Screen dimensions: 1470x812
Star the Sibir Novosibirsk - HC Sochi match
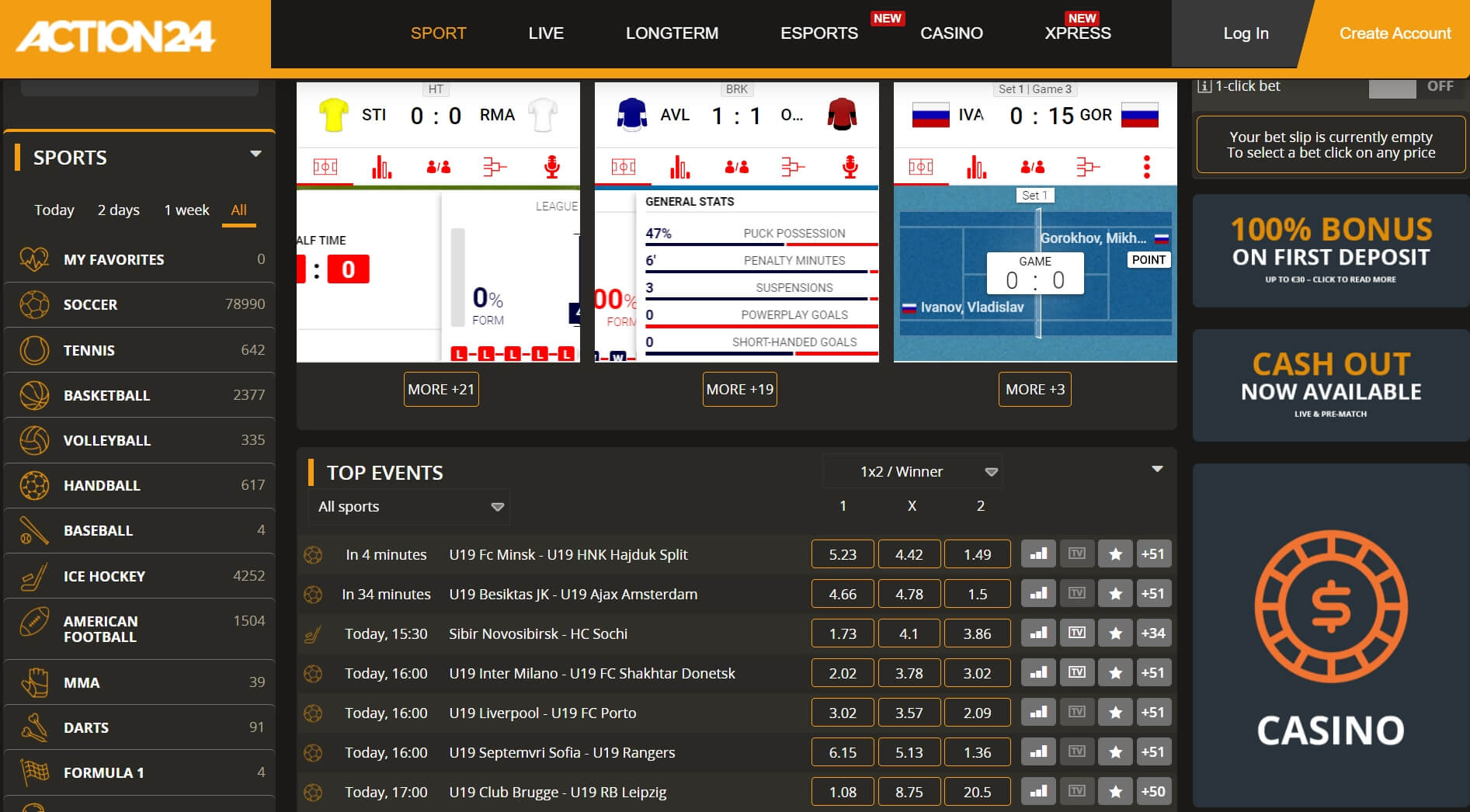[1115, 633]
